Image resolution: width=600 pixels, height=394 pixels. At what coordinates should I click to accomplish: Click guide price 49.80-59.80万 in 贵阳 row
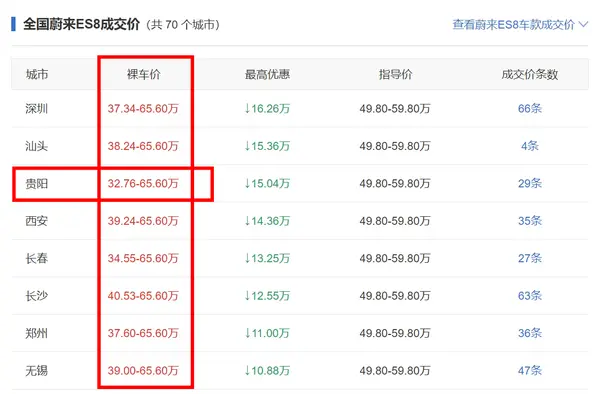coord(395,183)
